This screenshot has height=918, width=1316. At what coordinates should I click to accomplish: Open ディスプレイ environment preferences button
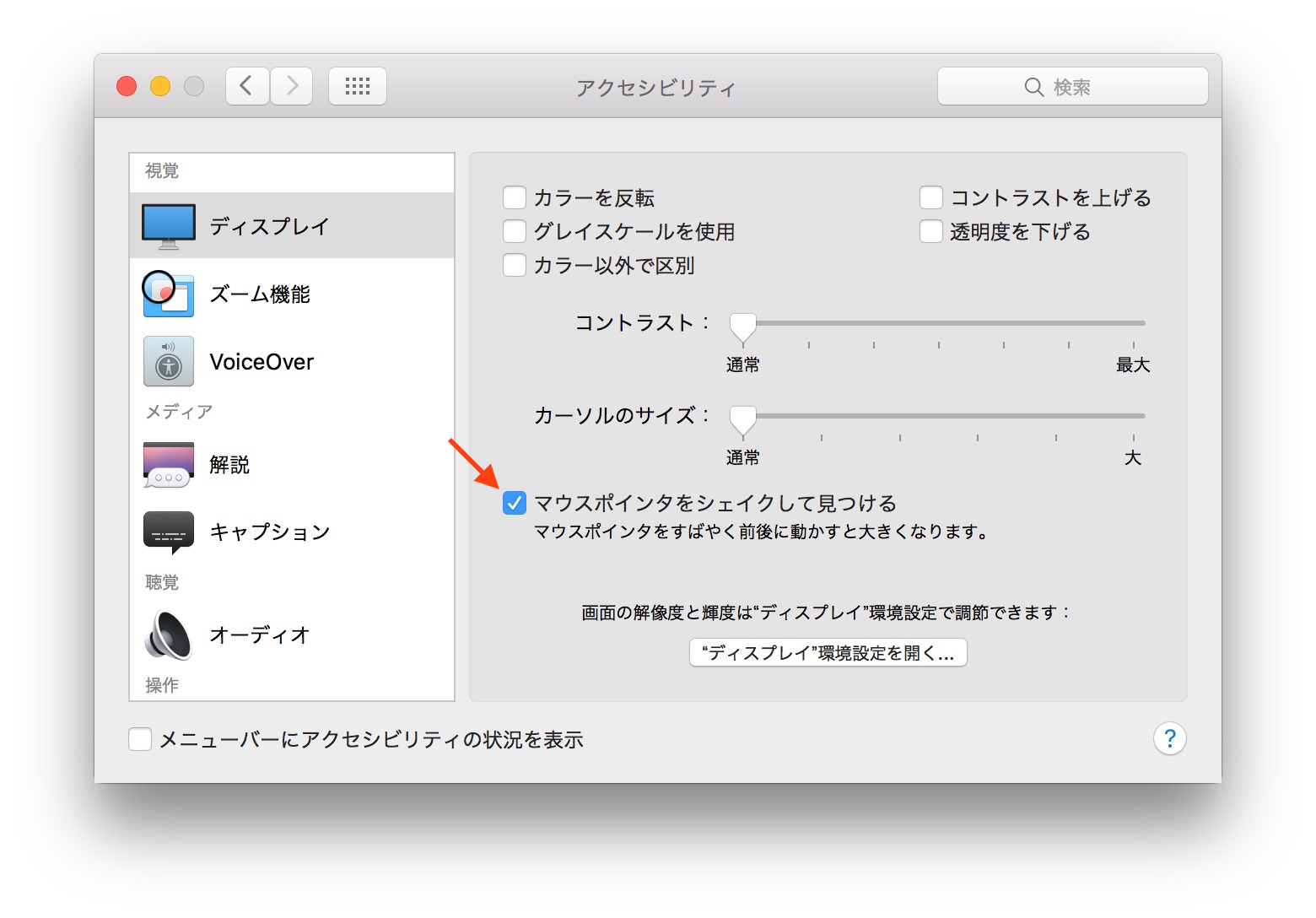(828, 652)
